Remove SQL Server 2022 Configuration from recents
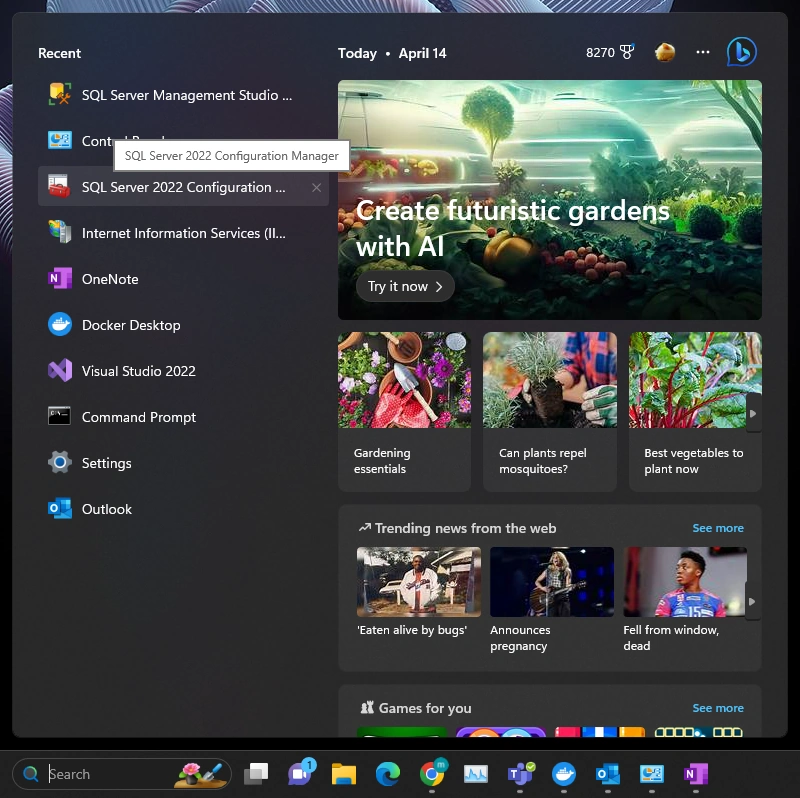800x798 pixels. [x=316, y=188]
